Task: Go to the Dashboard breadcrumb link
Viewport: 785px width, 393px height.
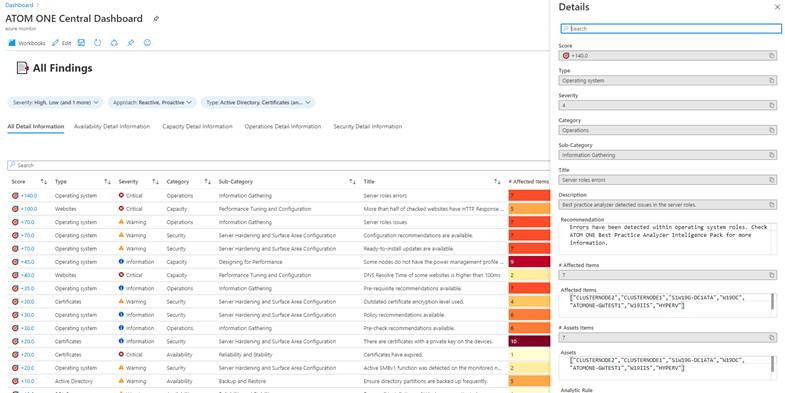Action: click(x=19, y=5)
